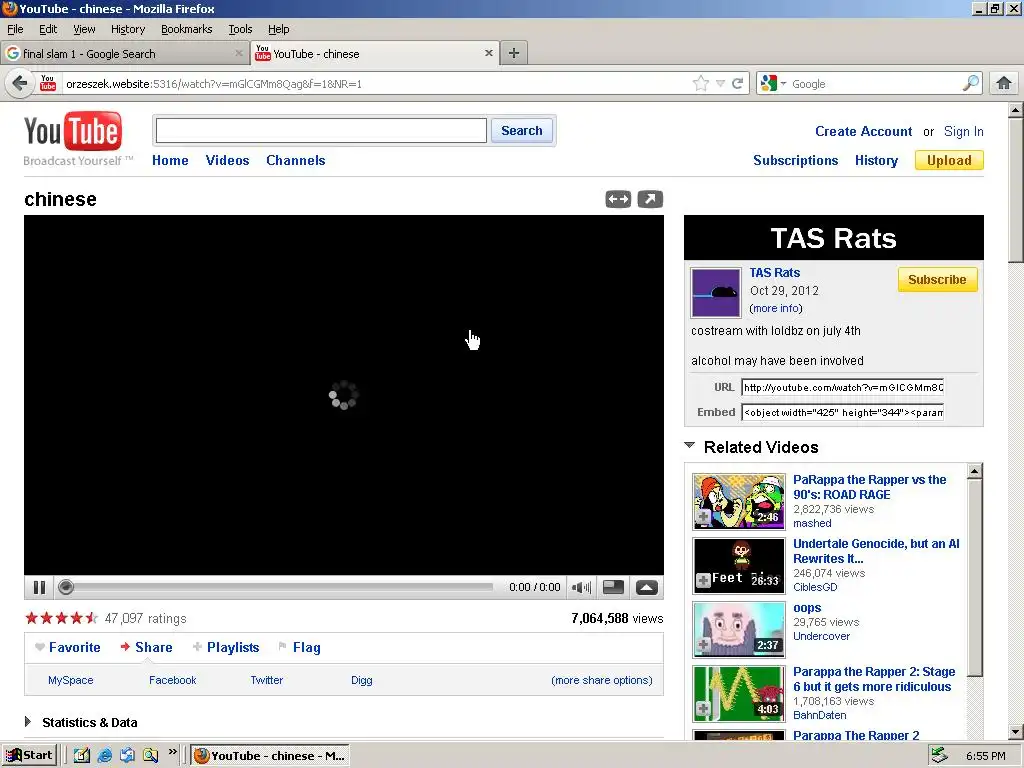Pause the video with the pause button

pos(39,588)
